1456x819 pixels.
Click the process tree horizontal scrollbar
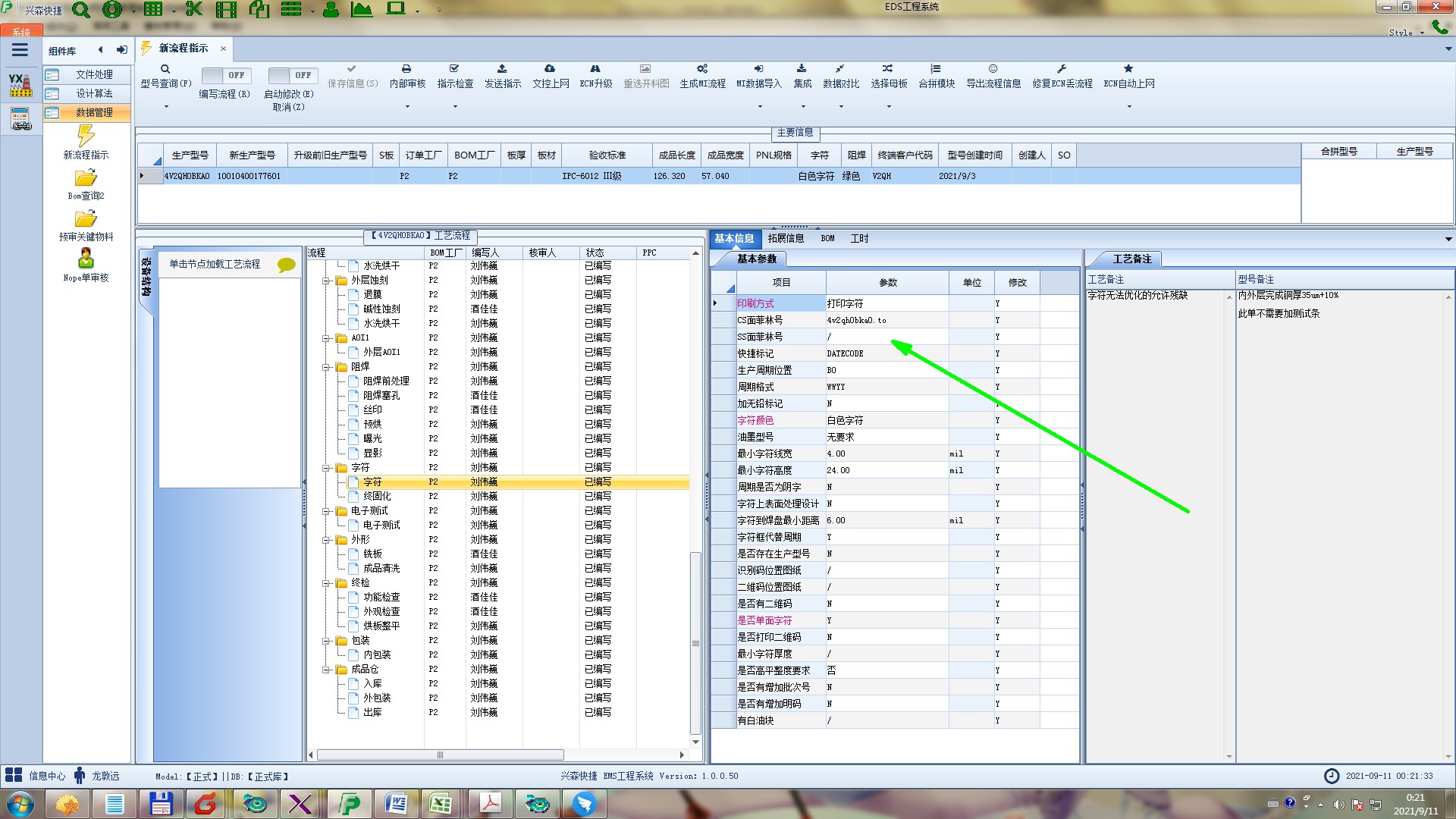[440, 755]
